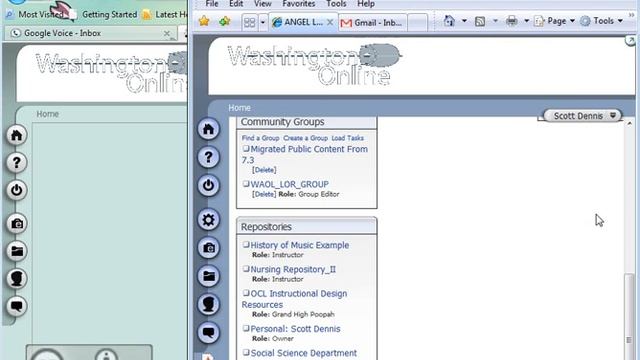Open folder icon in ANGEL sidebar
Image resolution: width=640 pixels, height=360 pixels.
[209, 276]
